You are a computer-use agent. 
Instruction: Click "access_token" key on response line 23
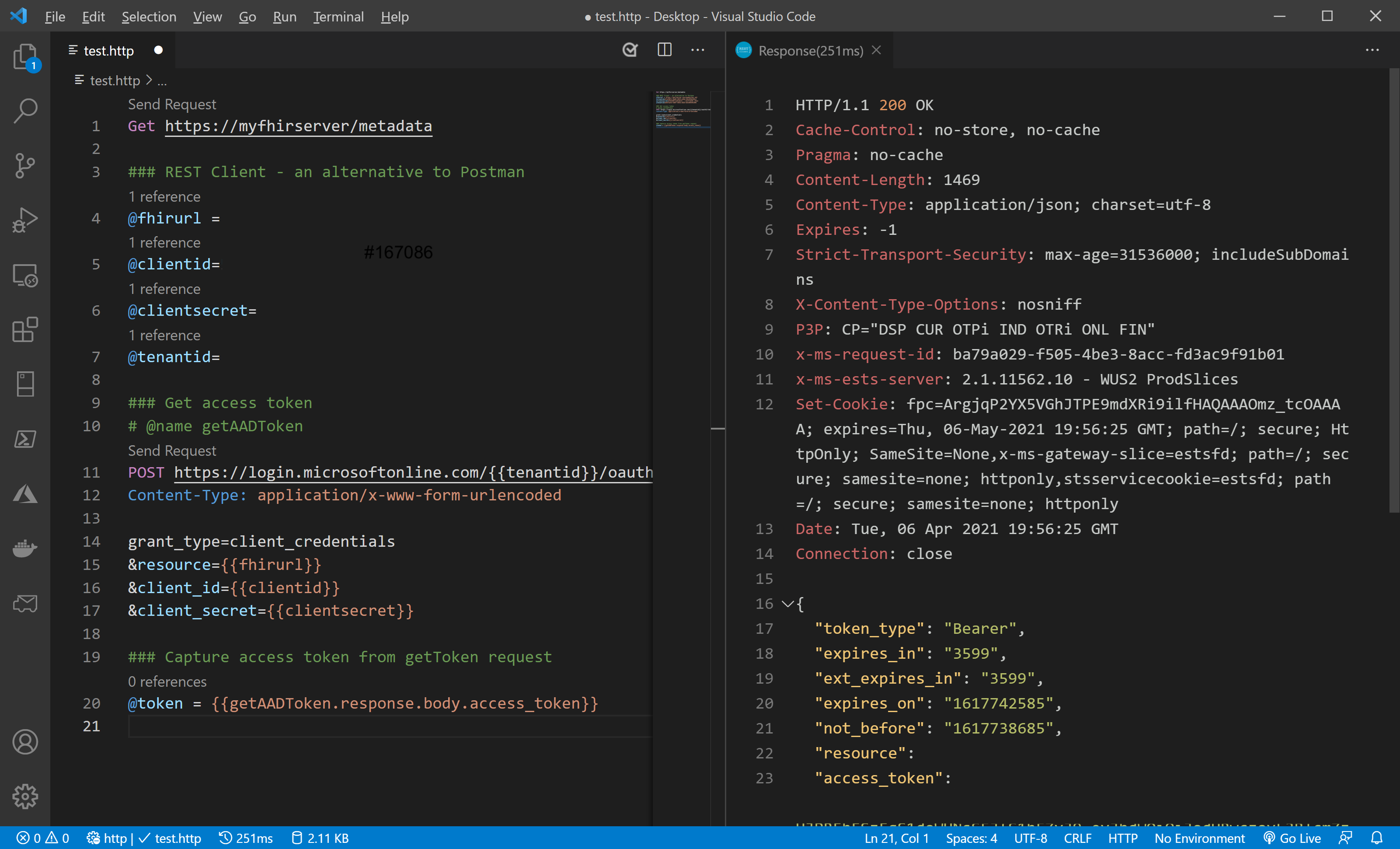[x=878, y=778]
